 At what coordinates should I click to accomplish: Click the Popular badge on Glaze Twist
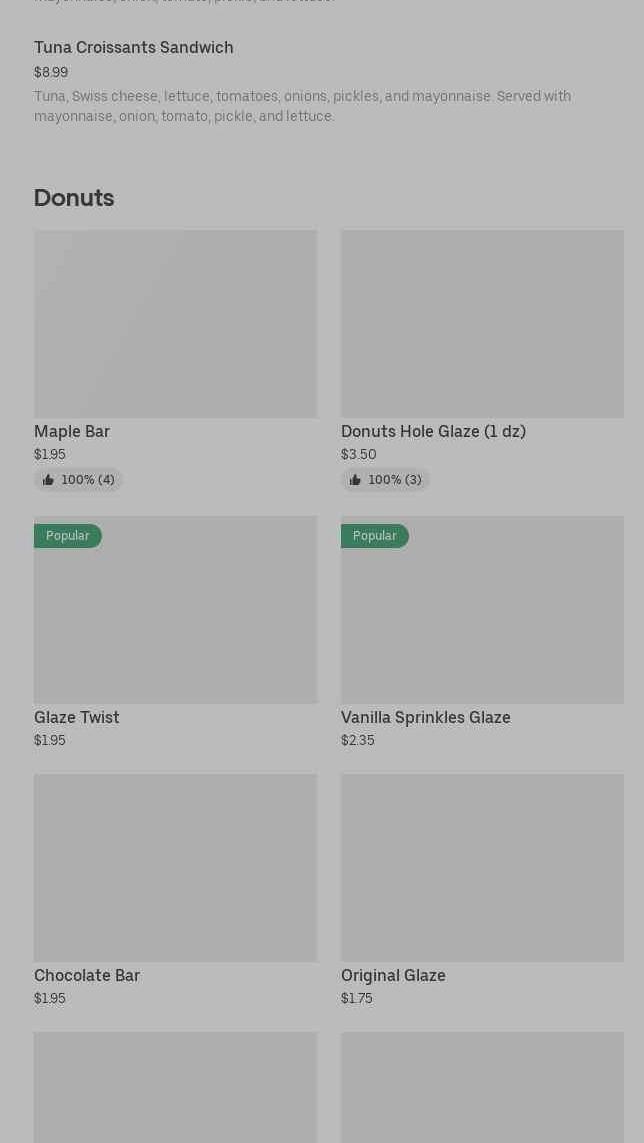point(68,536)
